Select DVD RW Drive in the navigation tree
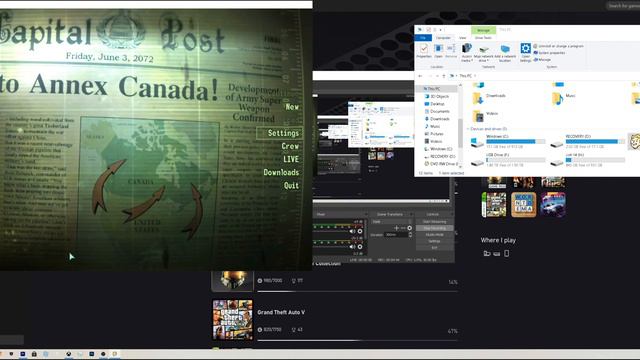 click(440, 164)
